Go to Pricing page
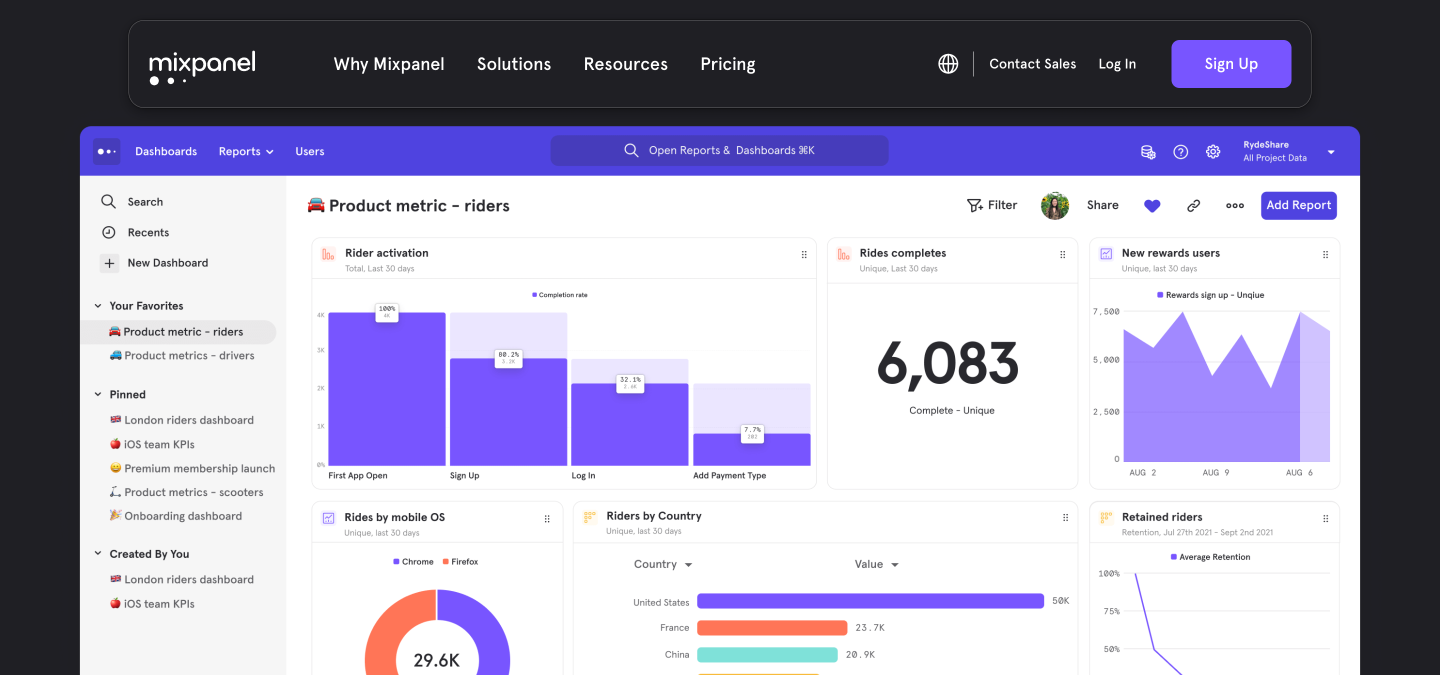1440x675 pixels. pos(728,64)
